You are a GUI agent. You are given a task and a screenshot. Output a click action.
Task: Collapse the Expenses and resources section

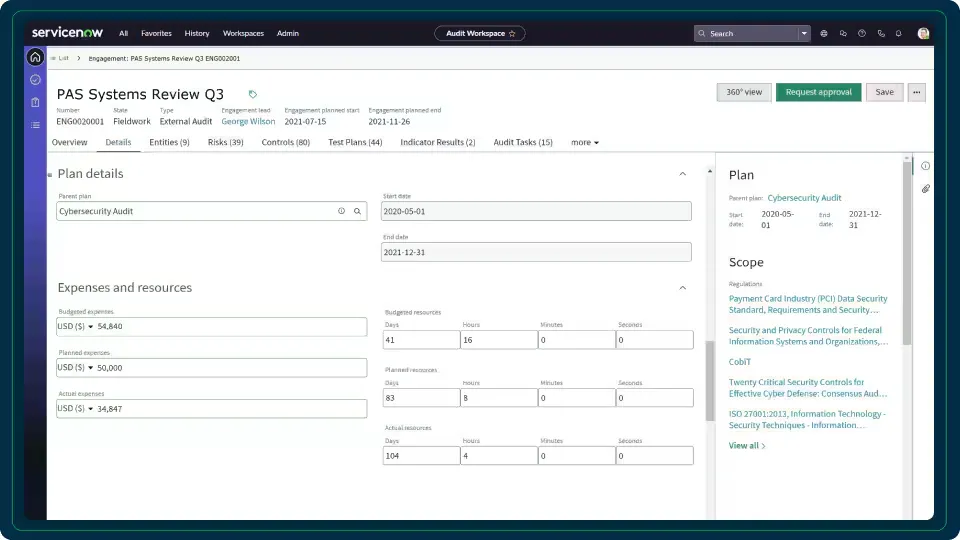click(683, 288)
